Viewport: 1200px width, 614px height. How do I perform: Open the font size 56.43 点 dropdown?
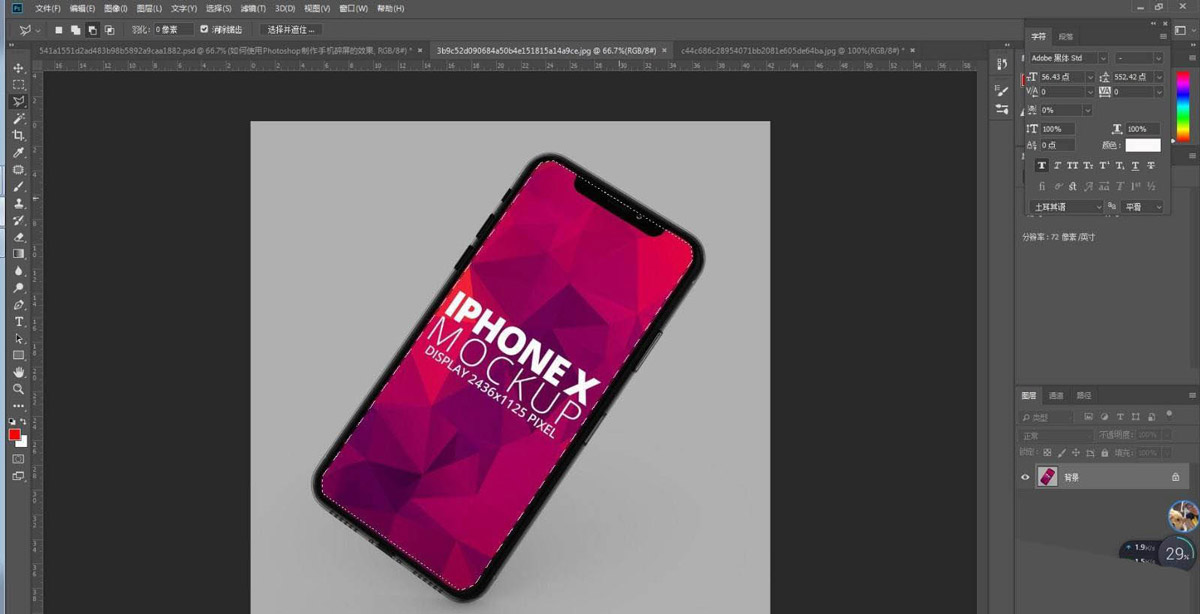tap(1090, 77)
